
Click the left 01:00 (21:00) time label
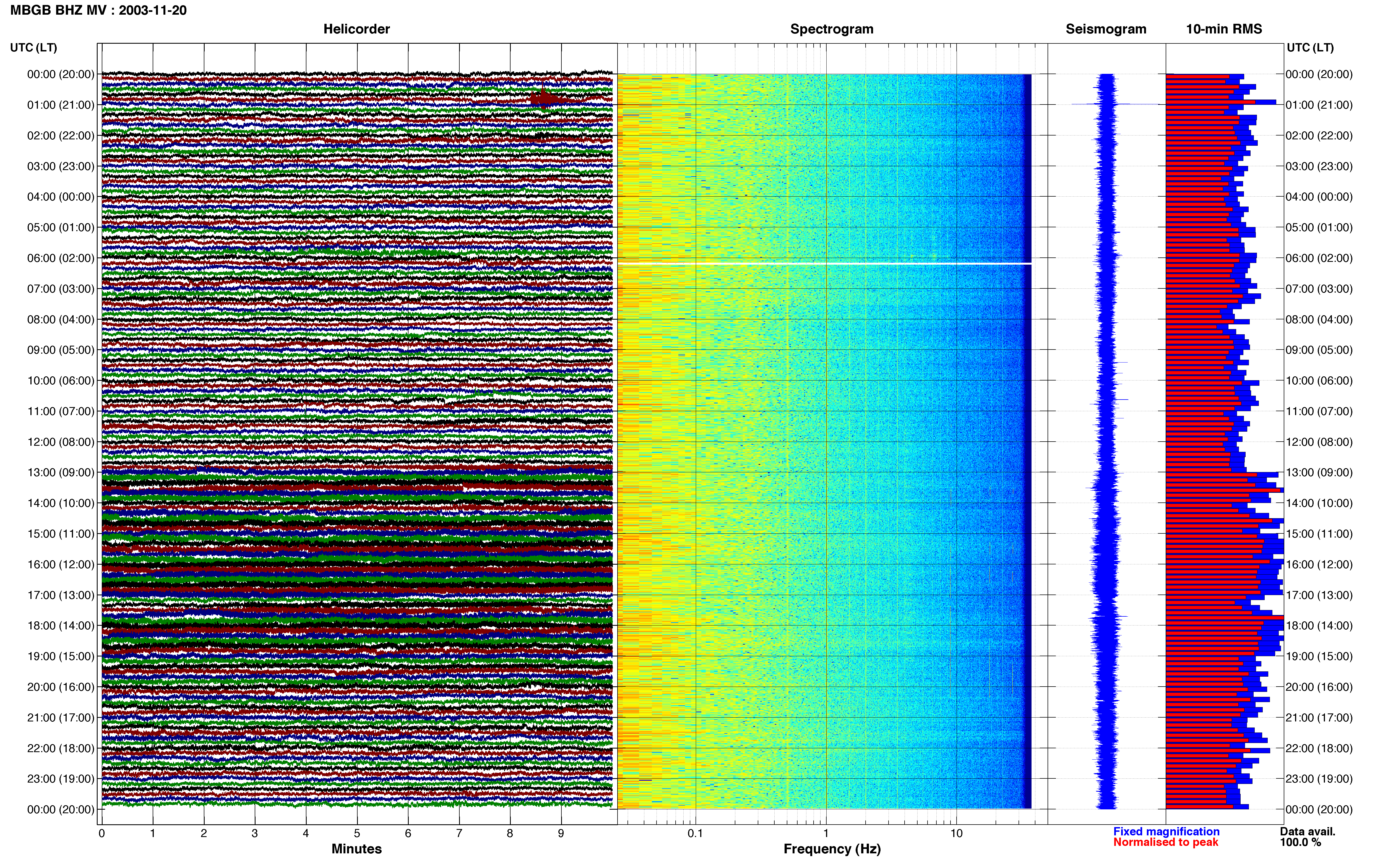tap(61, 105)
